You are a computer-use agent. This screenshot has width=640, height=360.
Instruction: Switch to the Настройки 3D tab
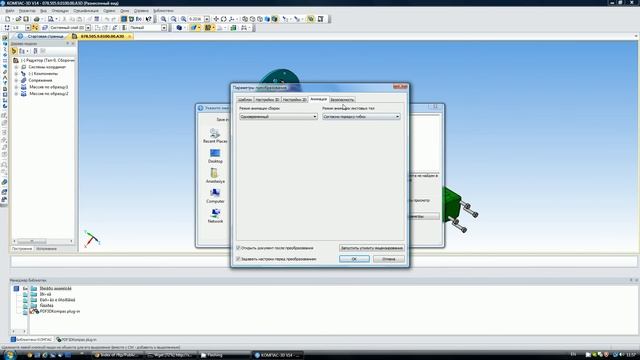[267, 100]
